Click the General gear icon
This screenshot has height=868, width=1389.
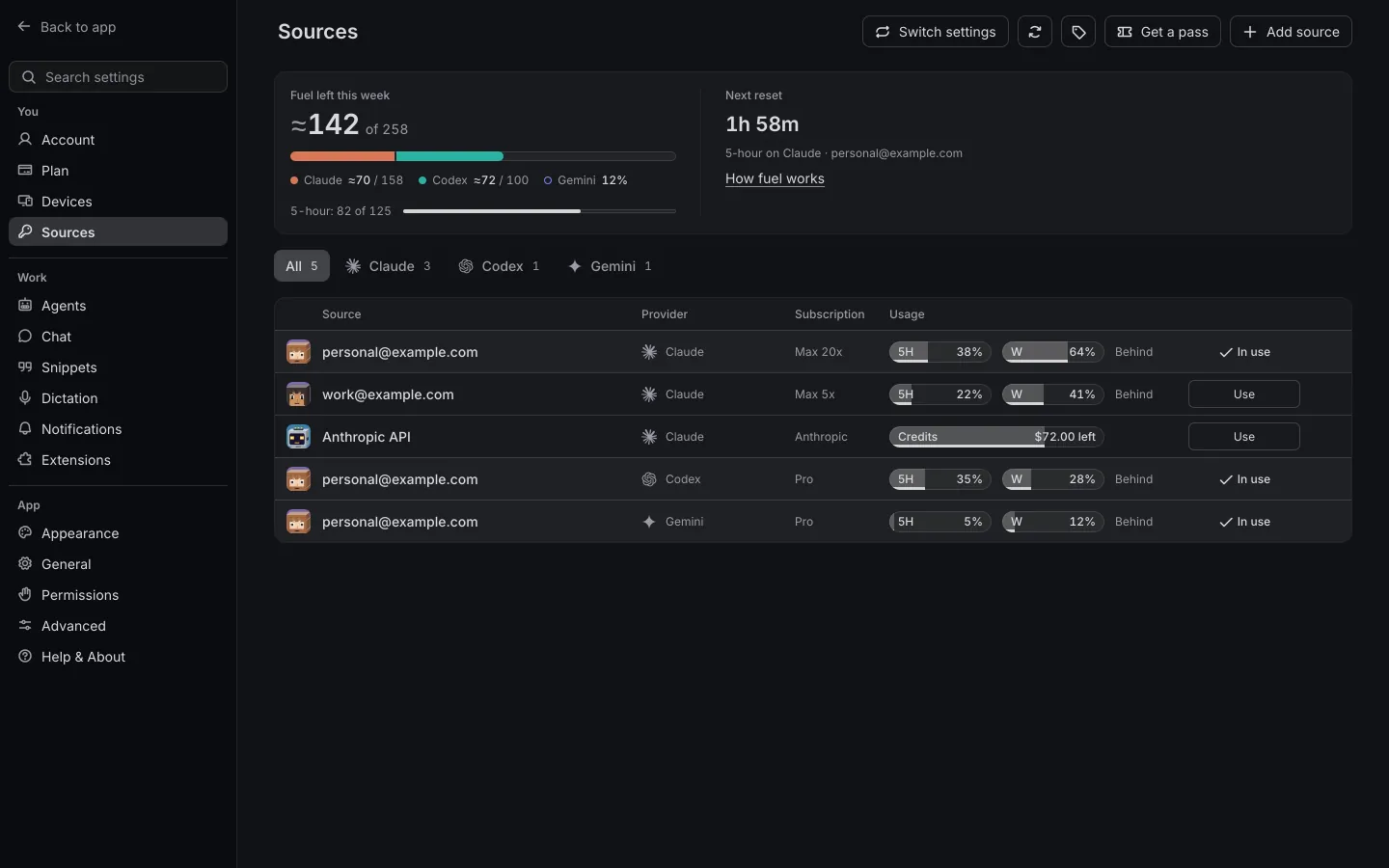coord(25,564)
